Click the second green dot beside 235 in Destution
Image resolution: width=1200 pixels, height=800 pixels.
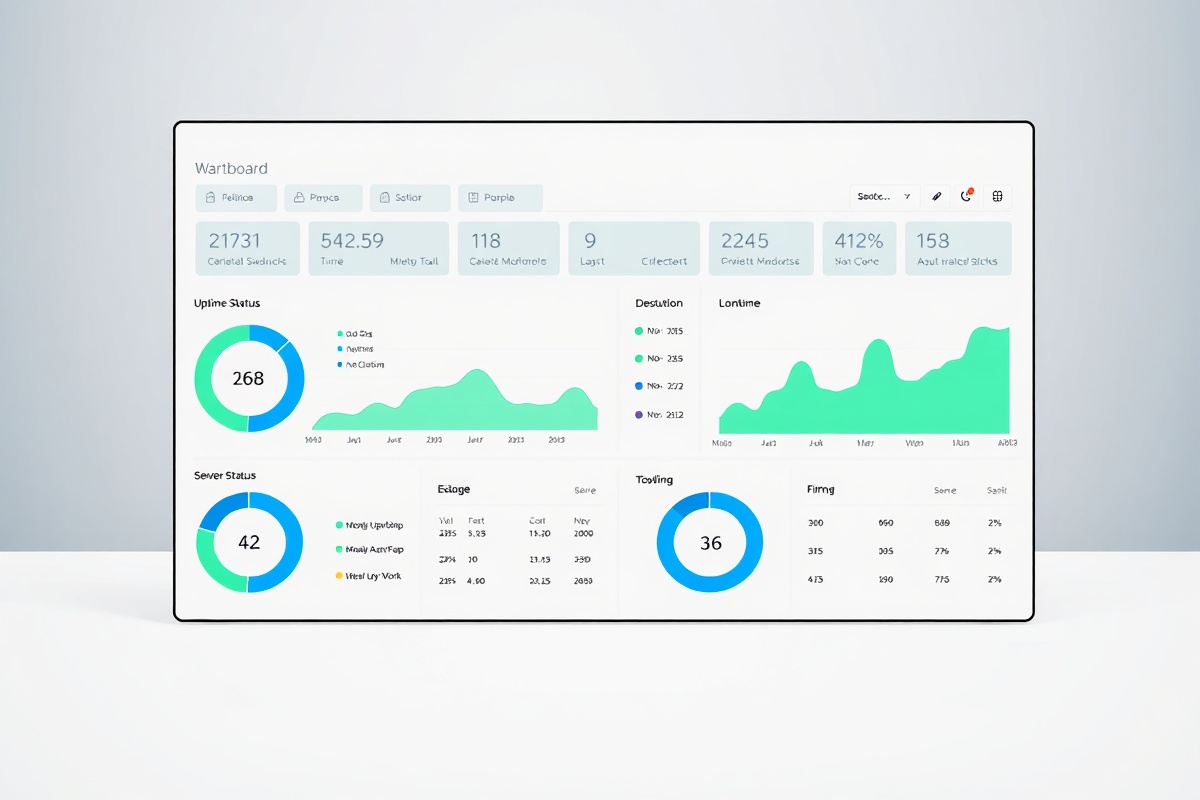click(639, 358)
